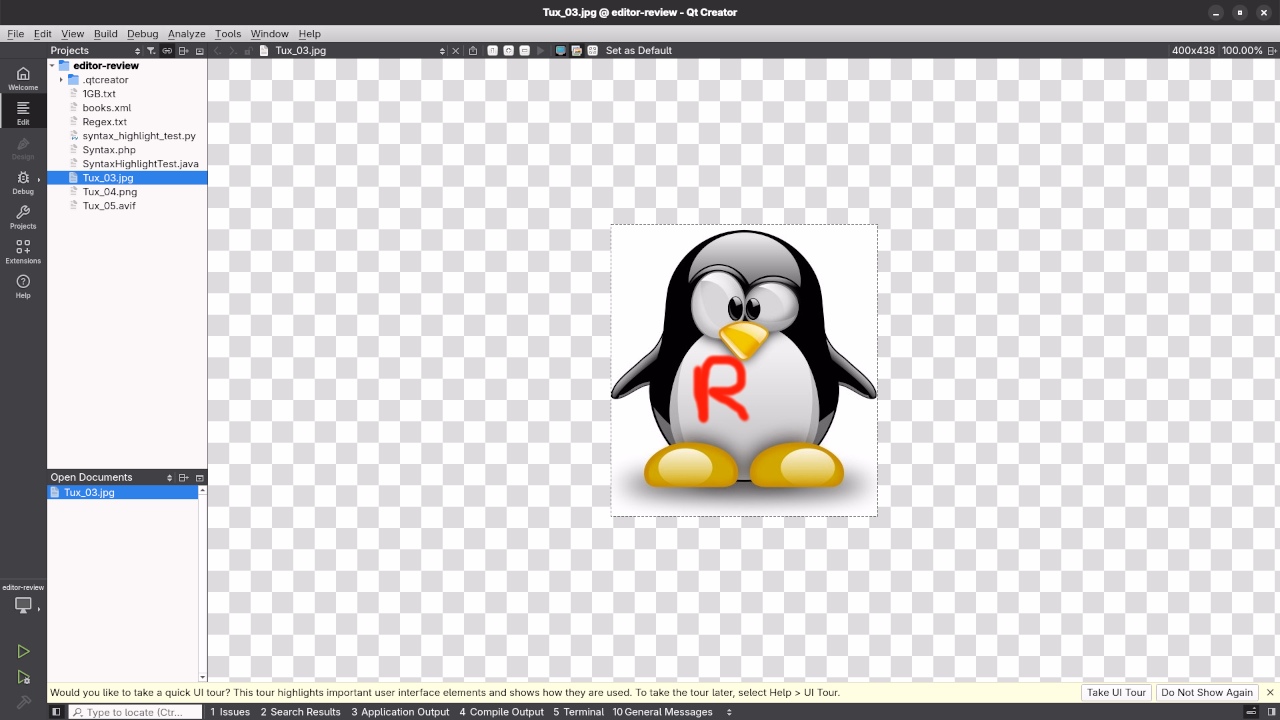The image size is (1280, 720).
Task: Click Set as Default
Action: (x=639, y=50)
